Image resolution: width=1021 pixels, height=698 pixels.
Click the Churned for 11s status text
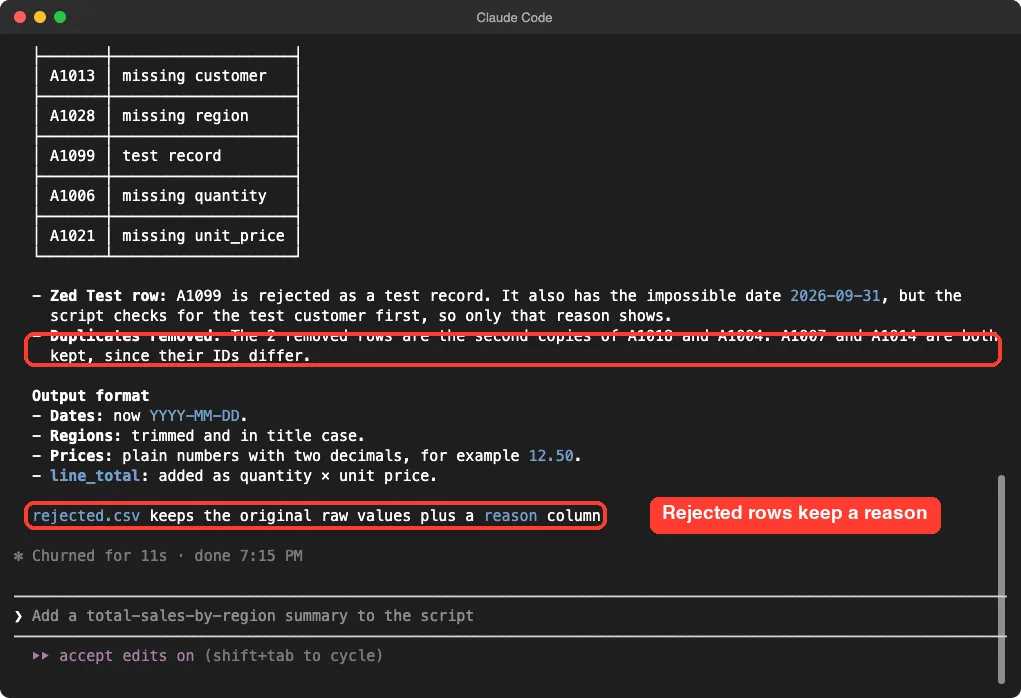tap(100, 556)
